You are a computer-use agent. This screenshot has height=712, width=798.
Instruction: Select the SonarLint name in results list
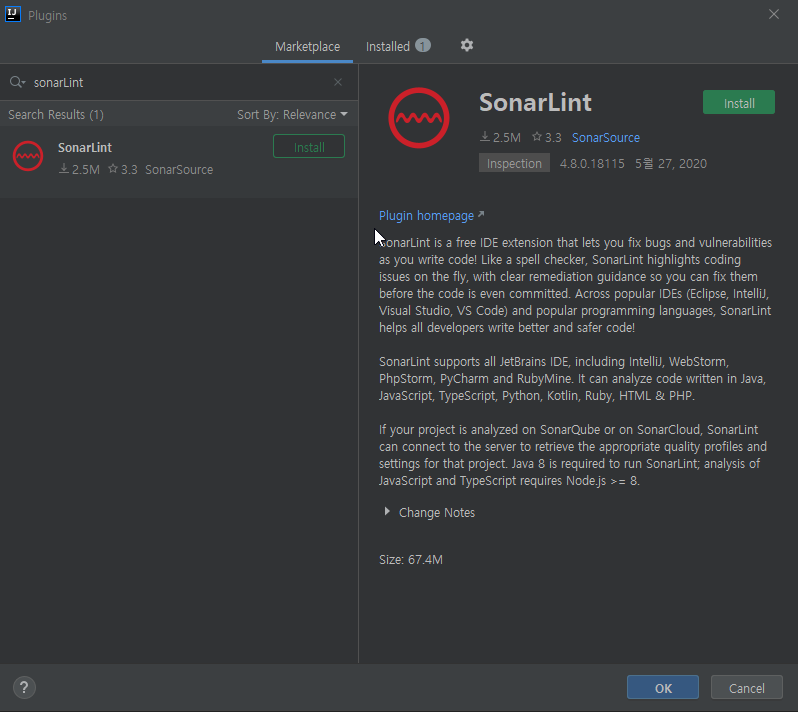(84, 148)
